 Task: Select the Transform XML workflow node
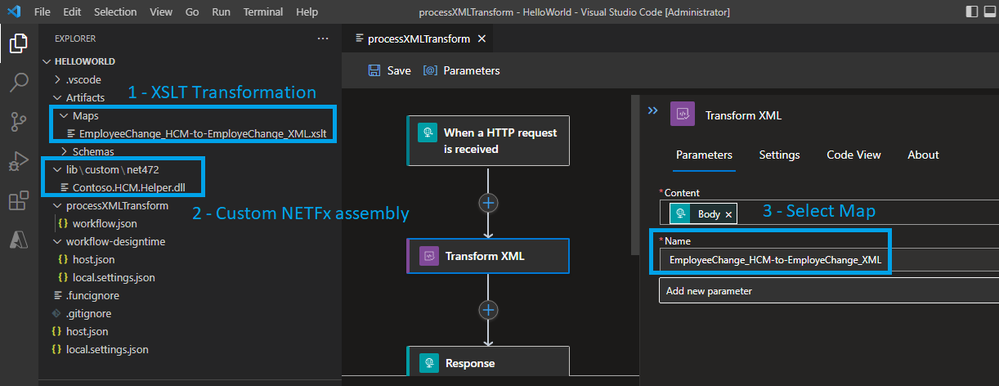click(487, 256)
